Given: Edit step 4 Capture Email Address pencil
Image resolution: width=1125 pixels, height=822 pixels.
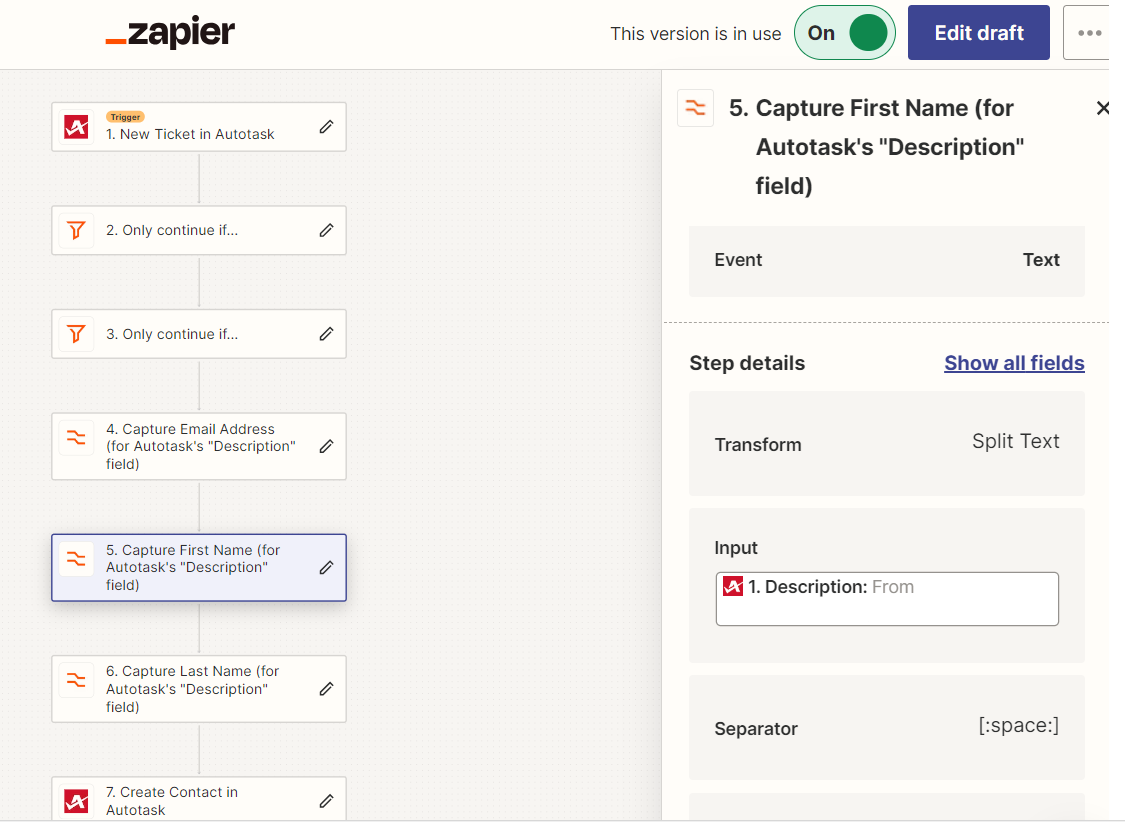Looking at the screenshot, I should point(326,446).
